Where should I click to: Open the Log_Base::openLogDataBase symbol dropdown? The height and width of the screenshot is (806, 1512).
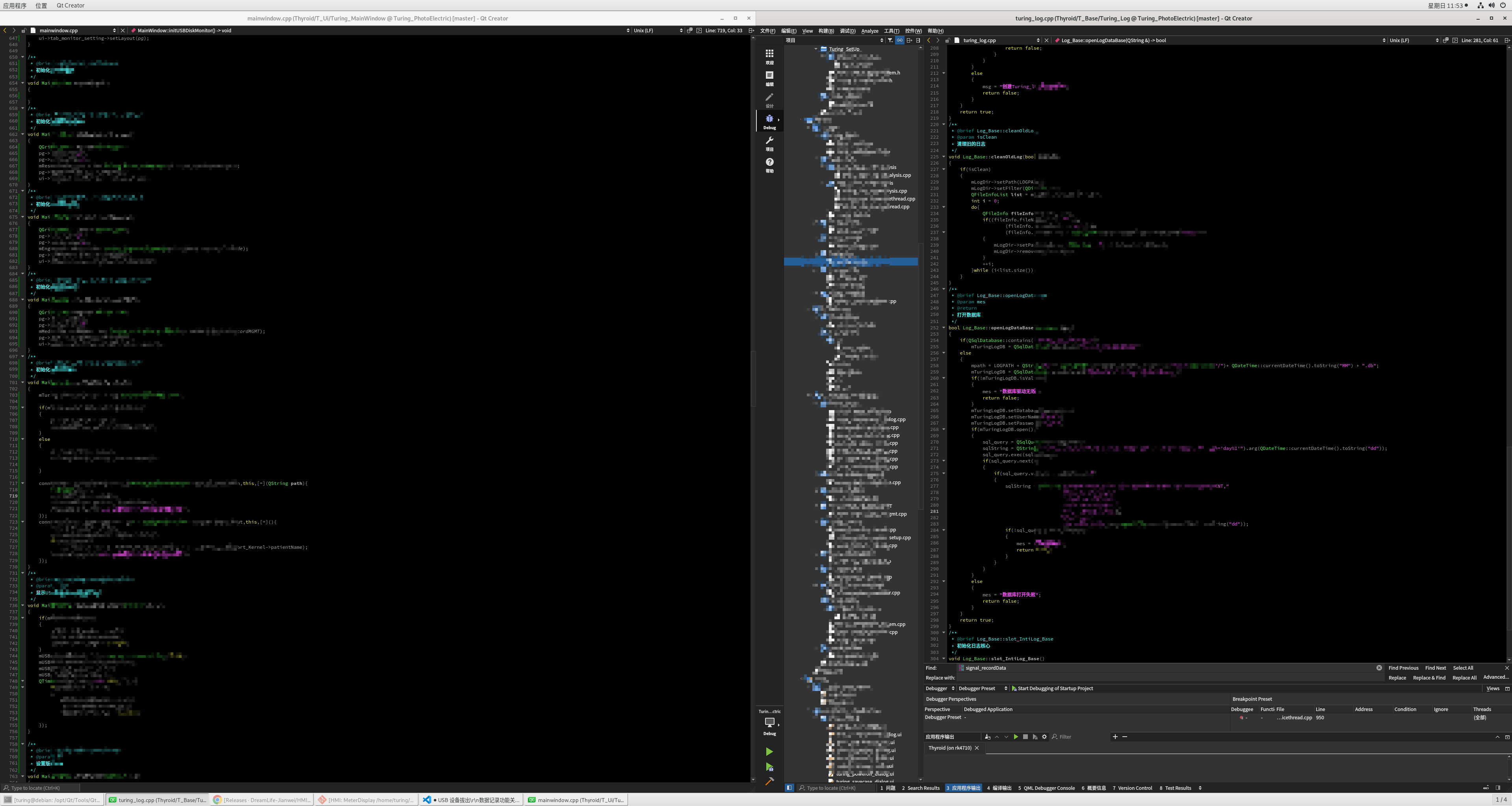1220,41
